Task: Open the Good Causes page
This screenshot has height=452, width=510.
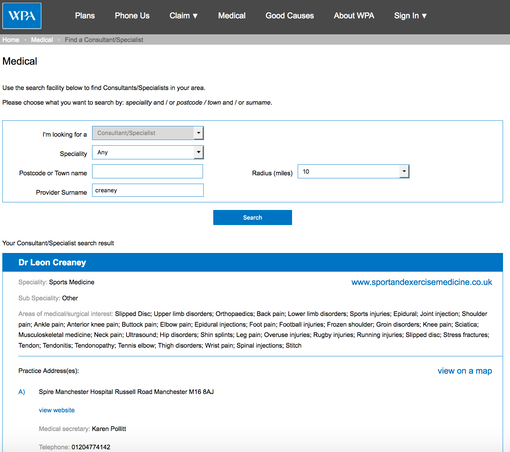Action: [290, 16]
